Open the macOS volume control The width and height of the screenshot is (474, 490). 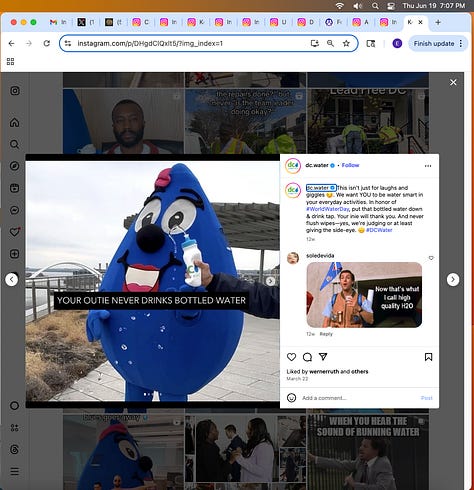click(357, 6)
